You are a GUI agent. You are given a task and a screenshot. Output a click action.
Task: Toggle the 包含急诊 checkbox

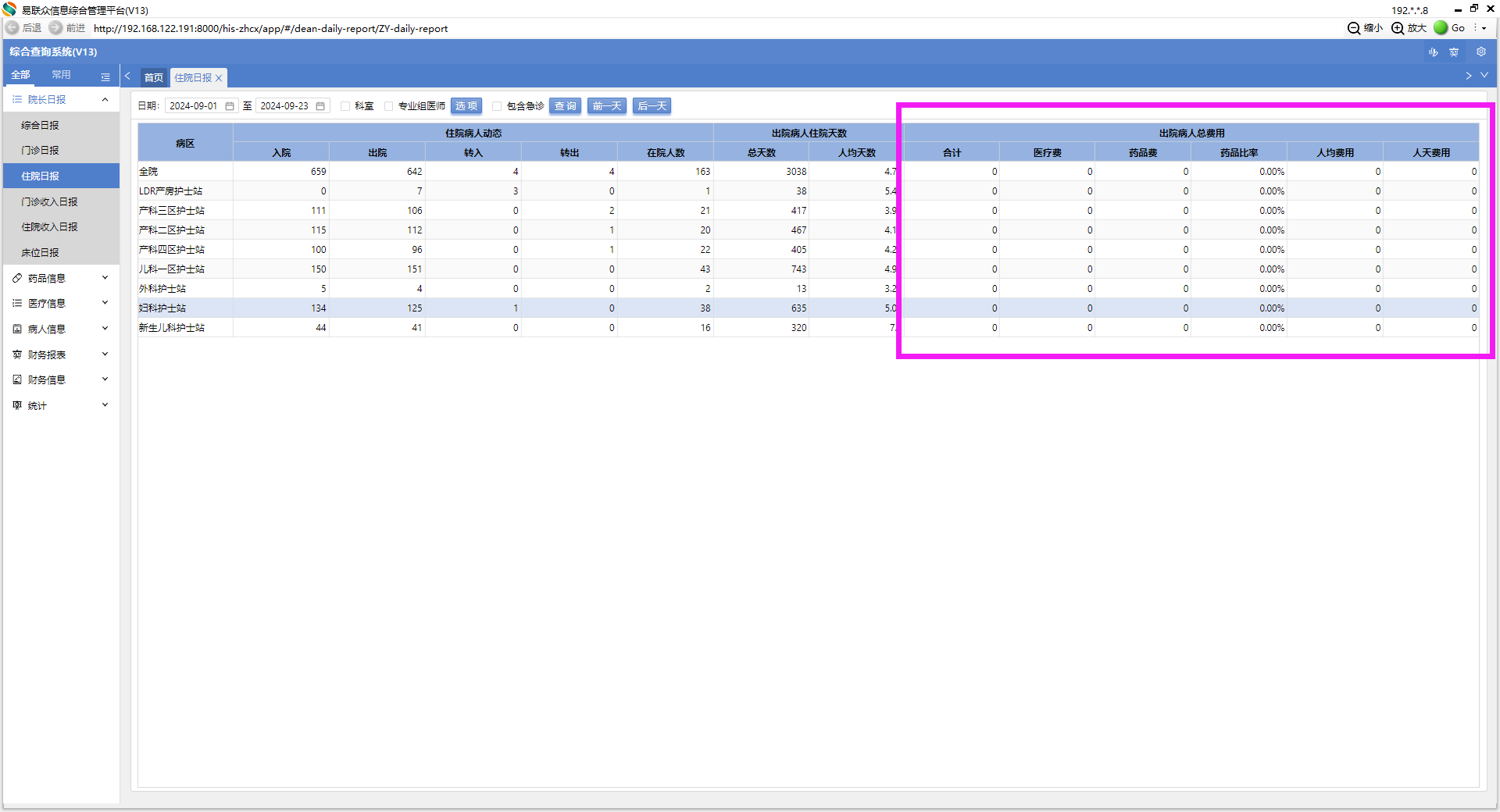(x=497, y=106)
